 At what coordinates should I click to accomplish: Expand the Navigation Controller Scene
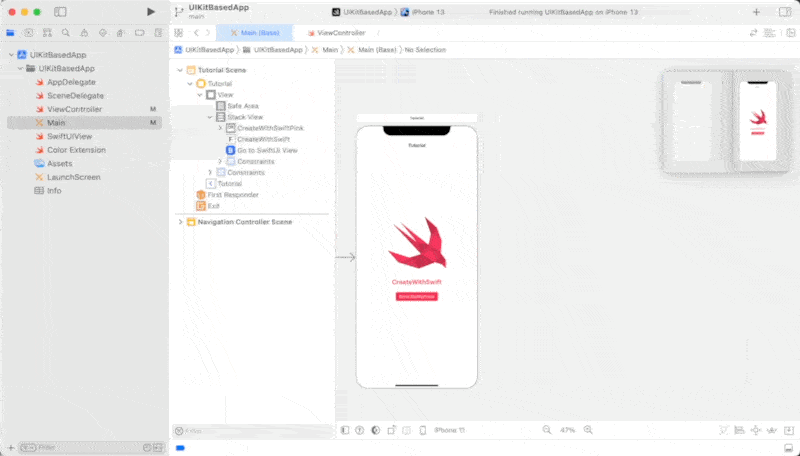point(180,221)
